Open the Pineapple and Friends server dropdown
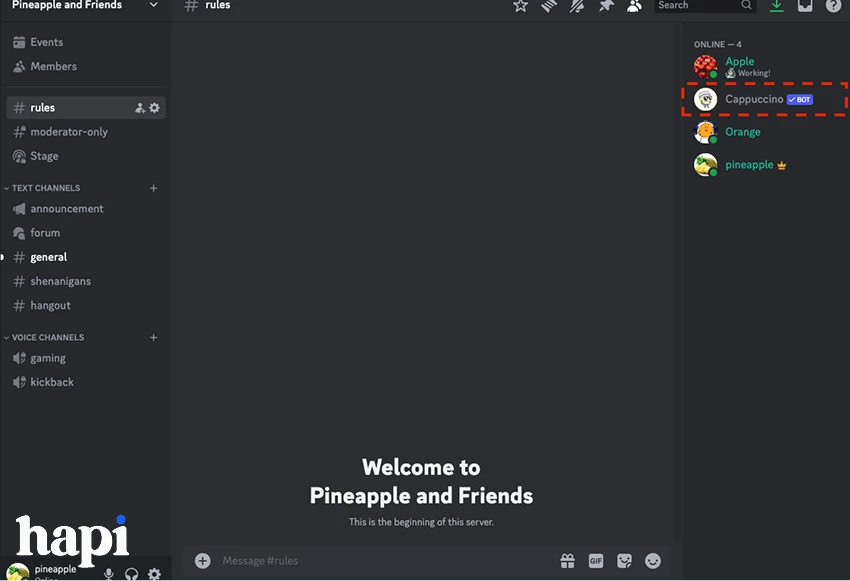 click(86, 5)
